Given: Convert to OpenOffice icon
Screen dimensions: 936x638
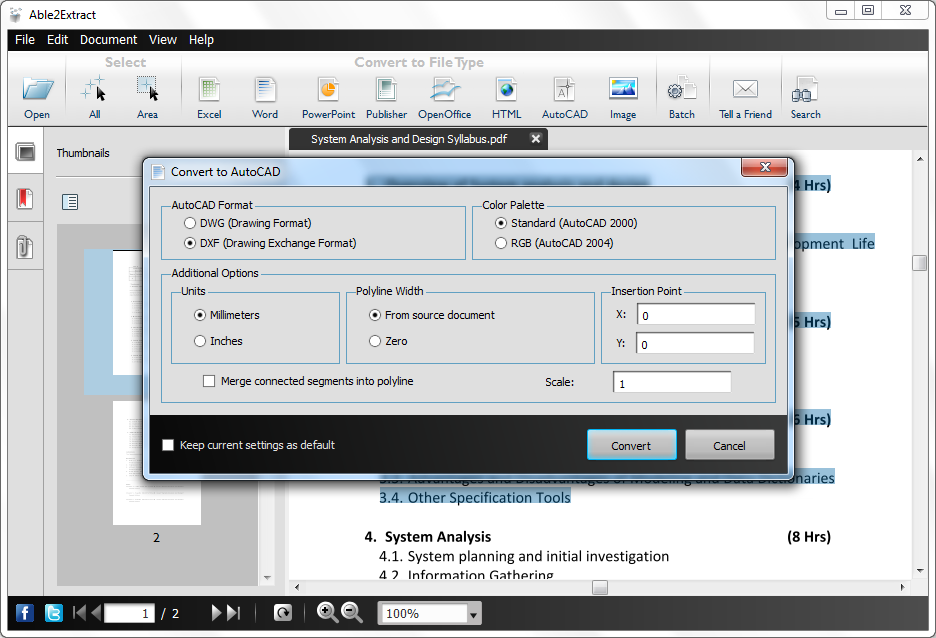Looking at the screenshot, I should [x=445, y=90].
